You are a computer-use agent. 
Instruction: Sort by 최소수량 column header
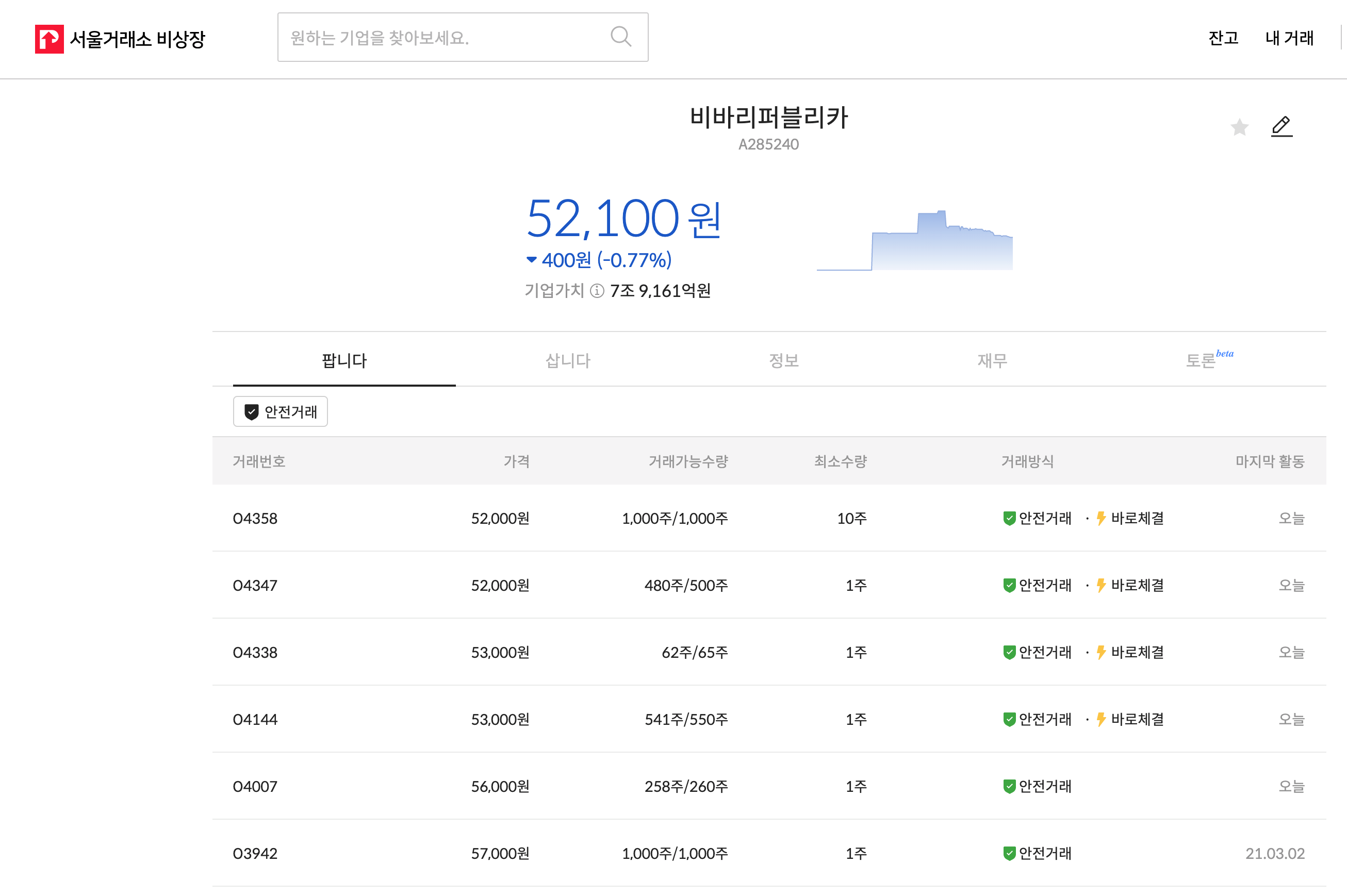(840, 461)
